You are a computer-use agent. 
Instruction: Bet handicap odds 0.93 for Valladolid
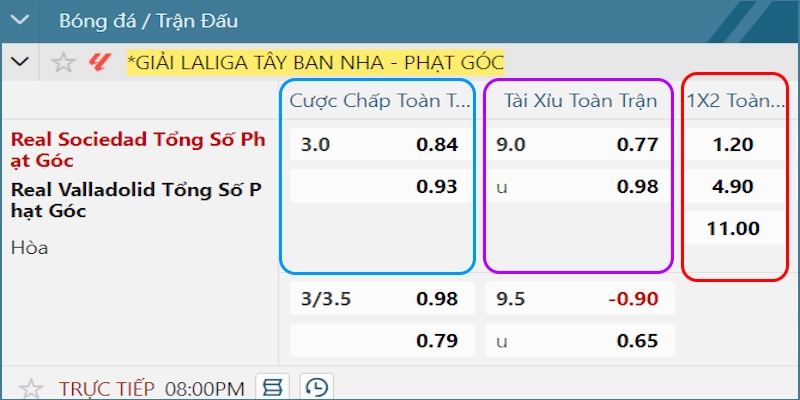click(382, 186)
